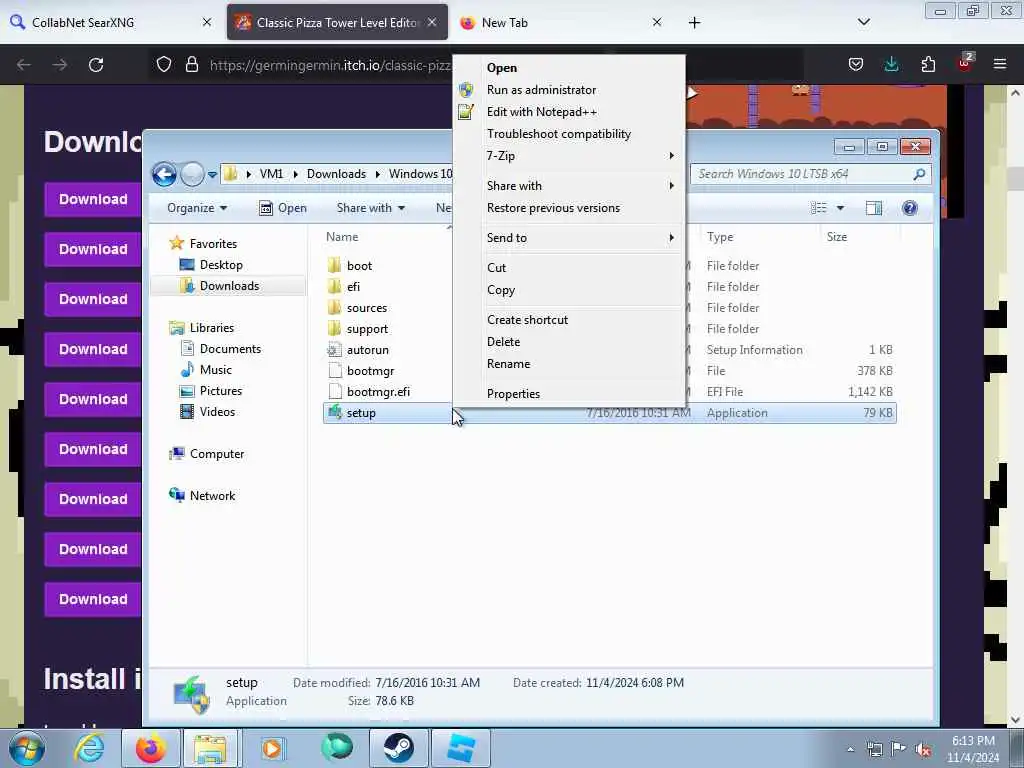This screenshot has height=768, width=1024.
Task: Open list all tabs chevron
Action: 863,22
